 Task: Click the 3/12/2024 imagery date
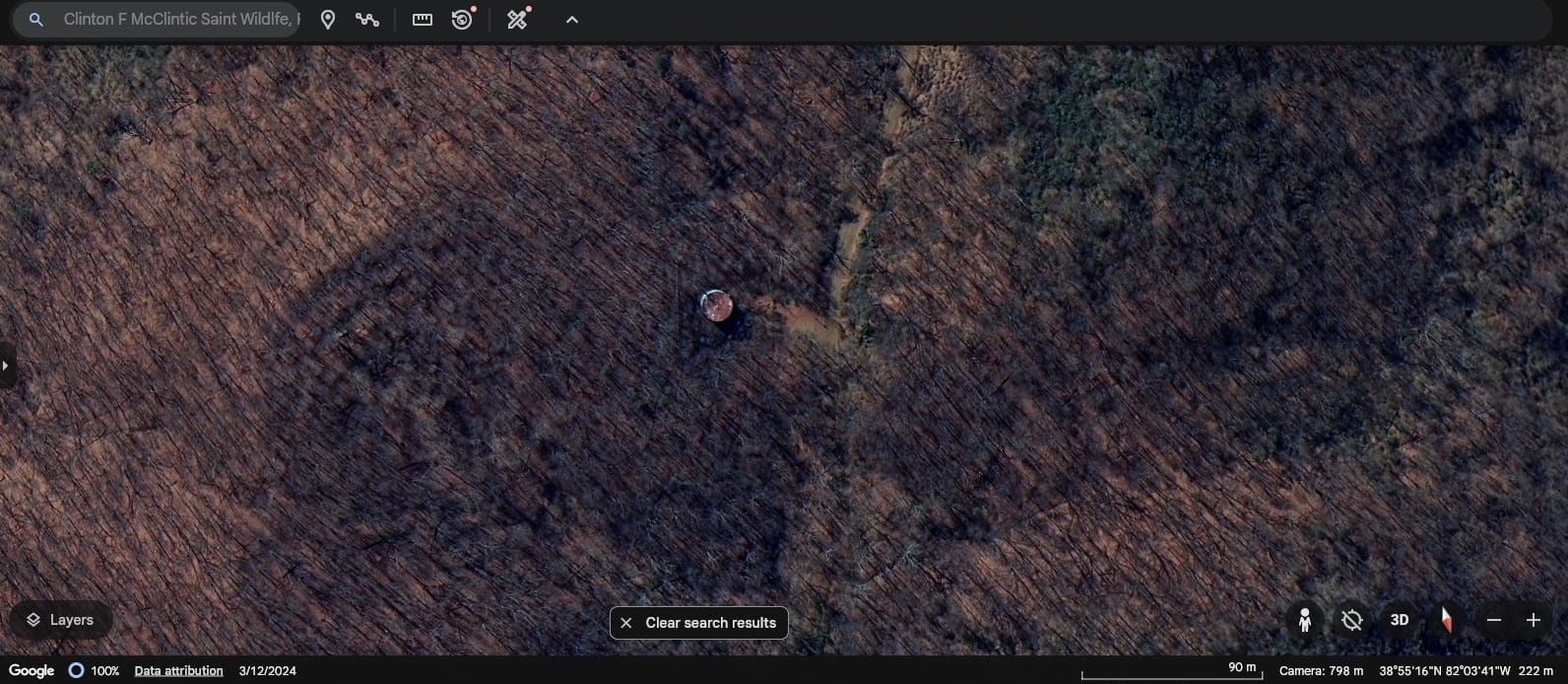[x=268, y=671]
